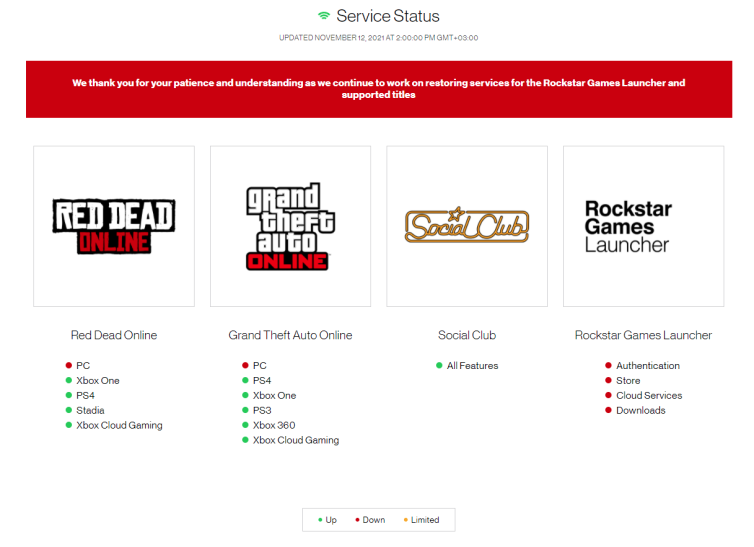Select PC status under Grand Theft Auto Online
This screenshot has width=754, height=547.
coord(254,365)
